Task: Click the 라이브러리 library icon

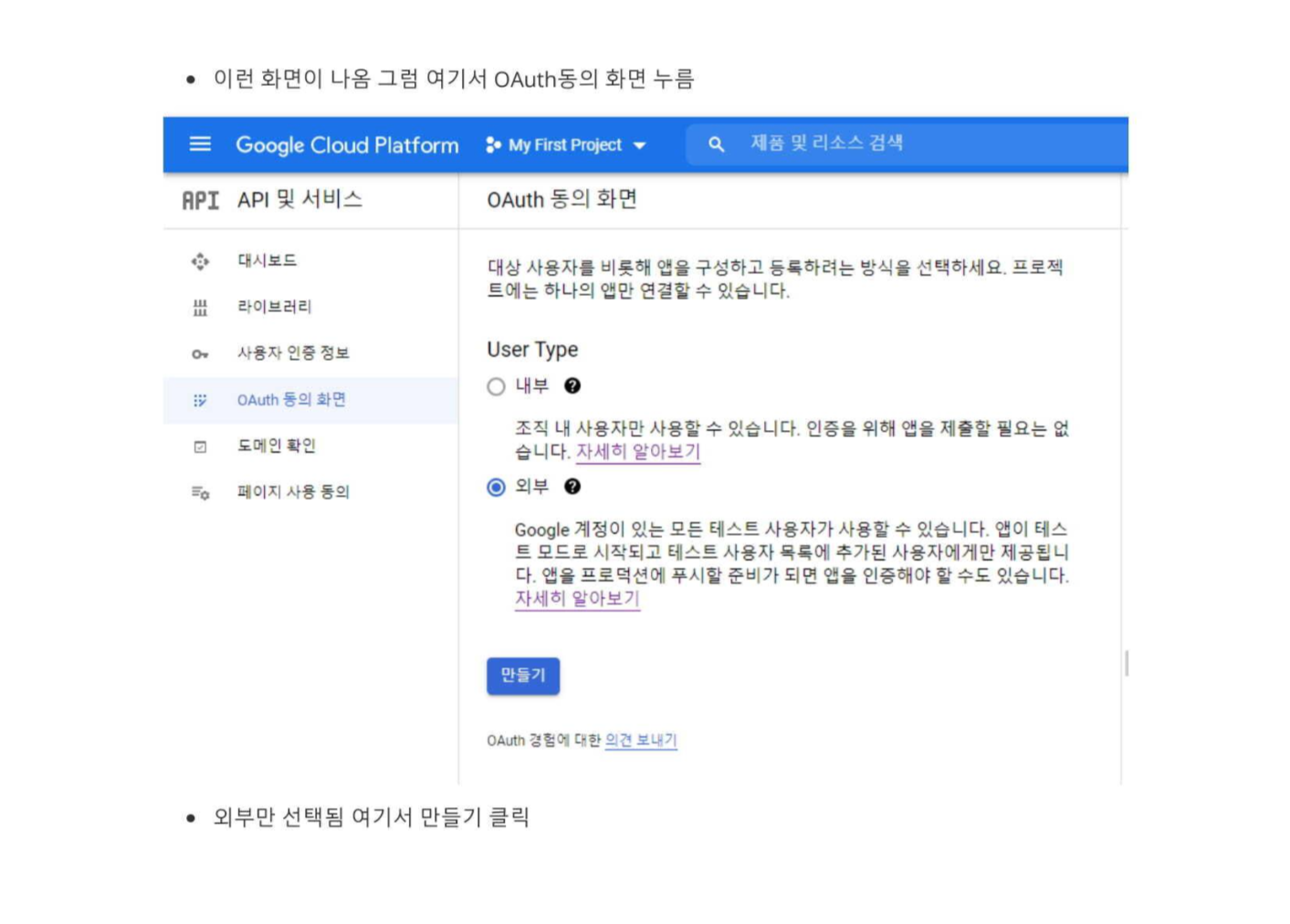Action: (x=200, y=308)
